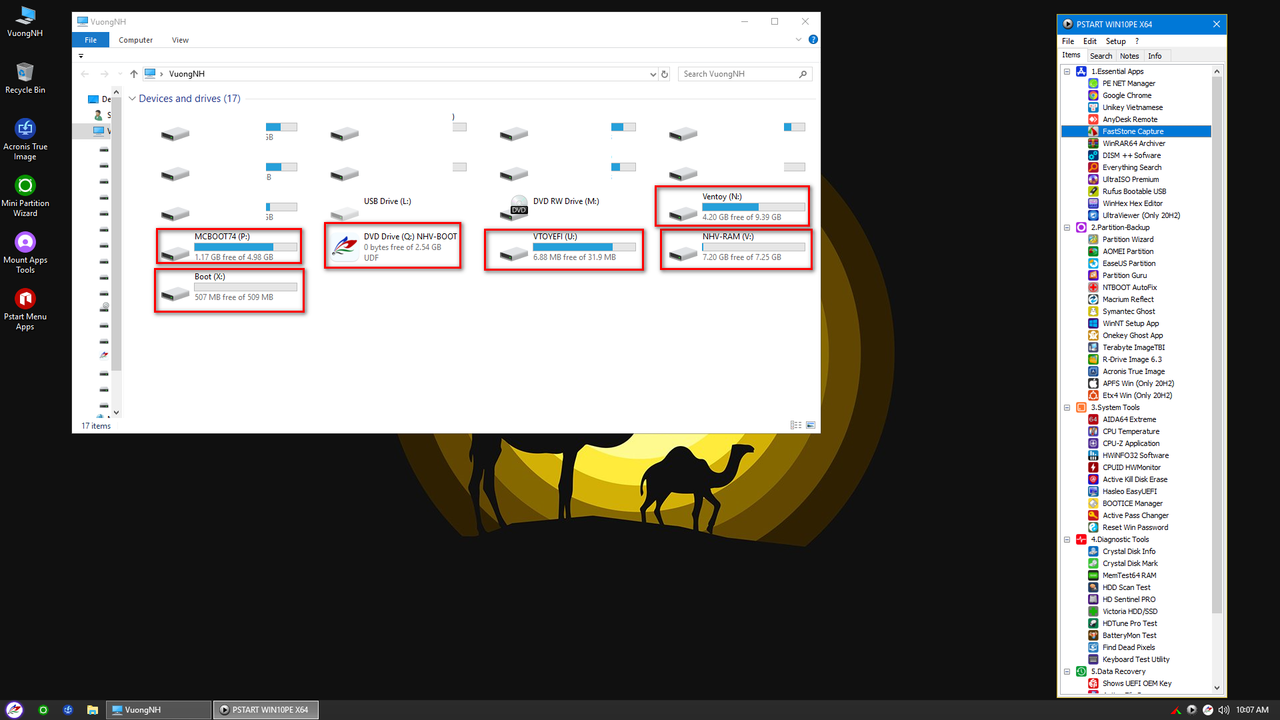Image resolution: width=1280 pixels, height=720 pixels.
Task: Open Everything Search
Action: tap(1131, 167)
